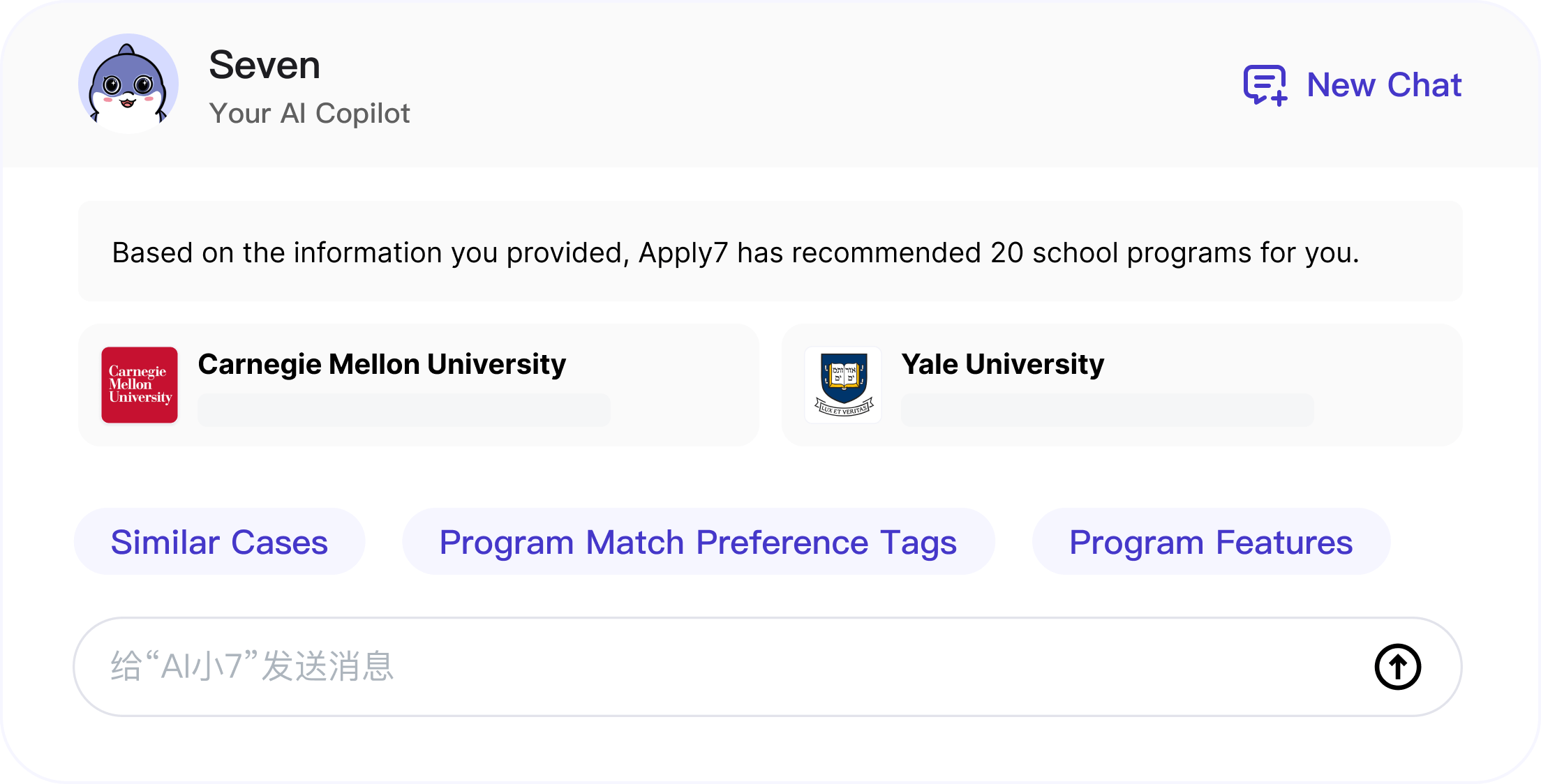Viewport: 1541px width, 784px height.
Task: Click the Seven name heading
Action: (265, 66)
